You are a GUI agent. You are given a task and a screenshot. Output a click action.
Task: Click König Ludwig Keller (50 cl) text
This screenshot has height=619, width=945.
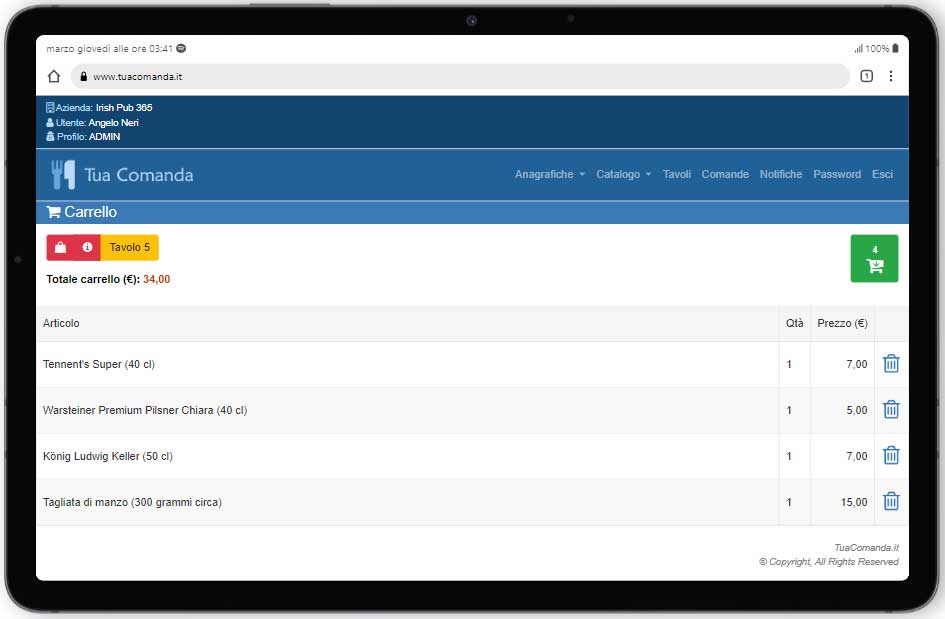pyautogui.click(x=108, y=456)
